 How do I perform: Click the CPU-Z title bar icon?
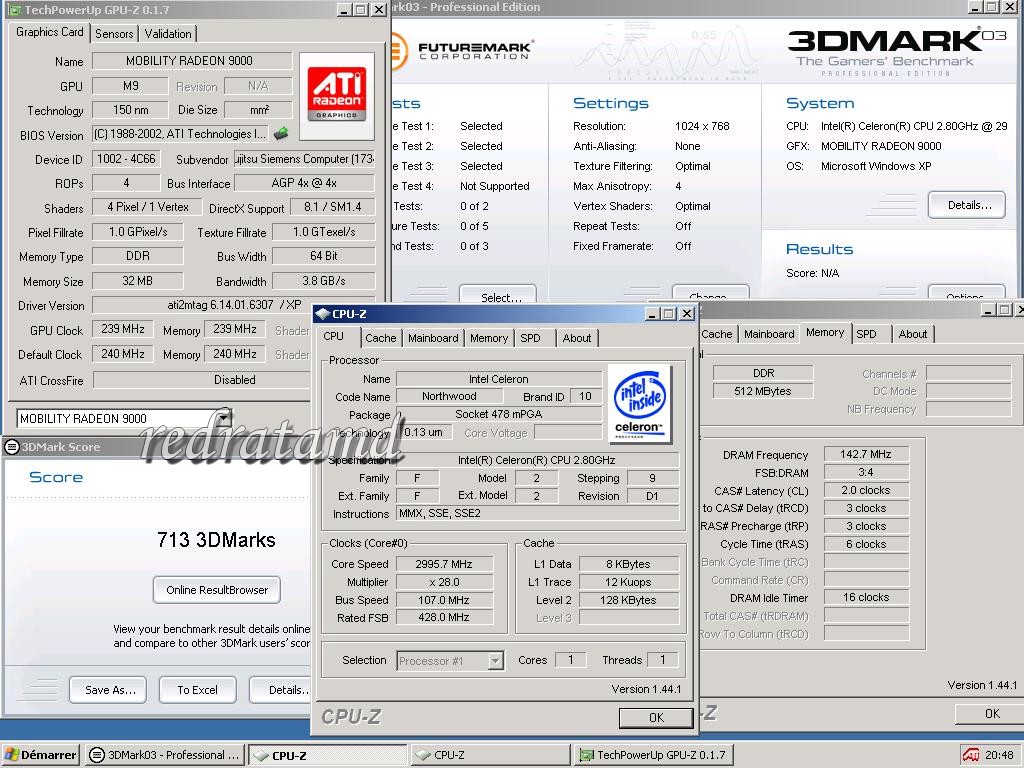323,314
